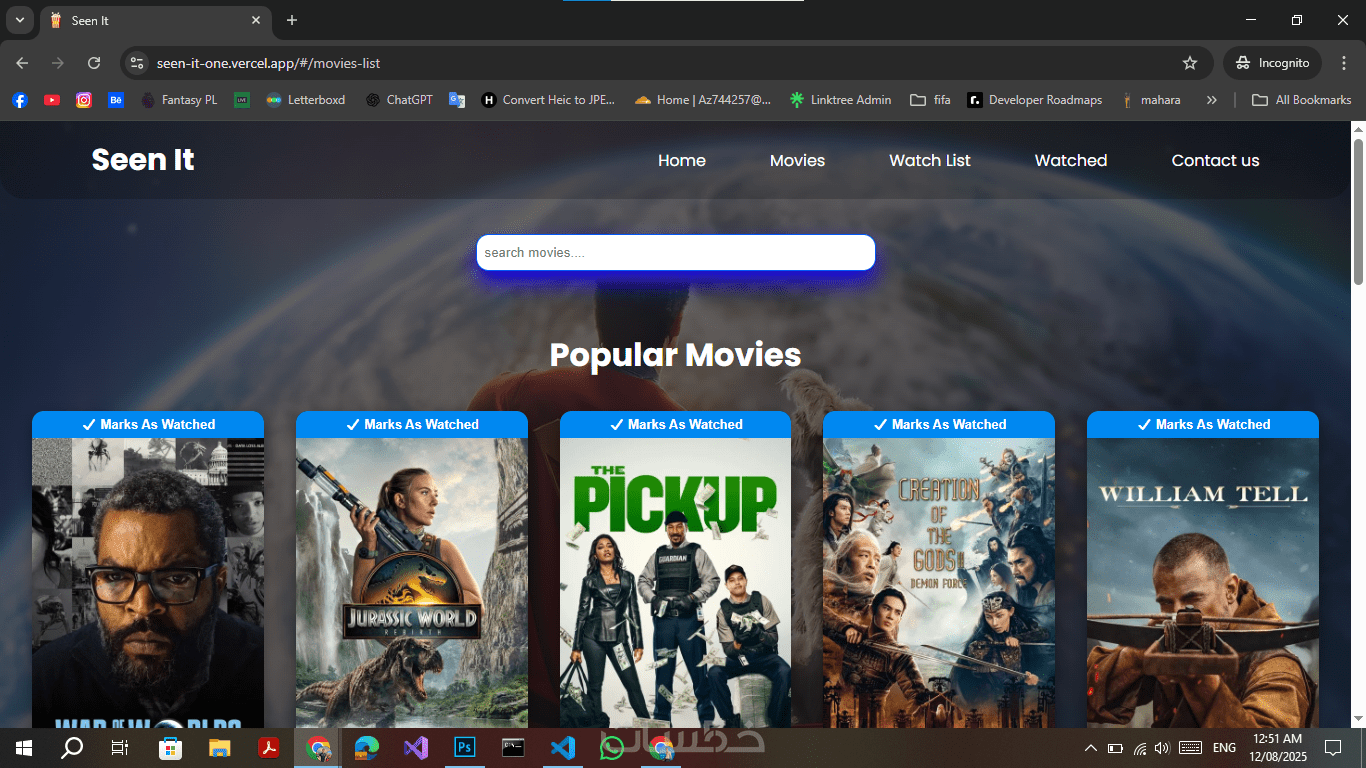Open the Movies nav item
The image size is (1366, 768).
pyautogui.click(x=797, y=160)
